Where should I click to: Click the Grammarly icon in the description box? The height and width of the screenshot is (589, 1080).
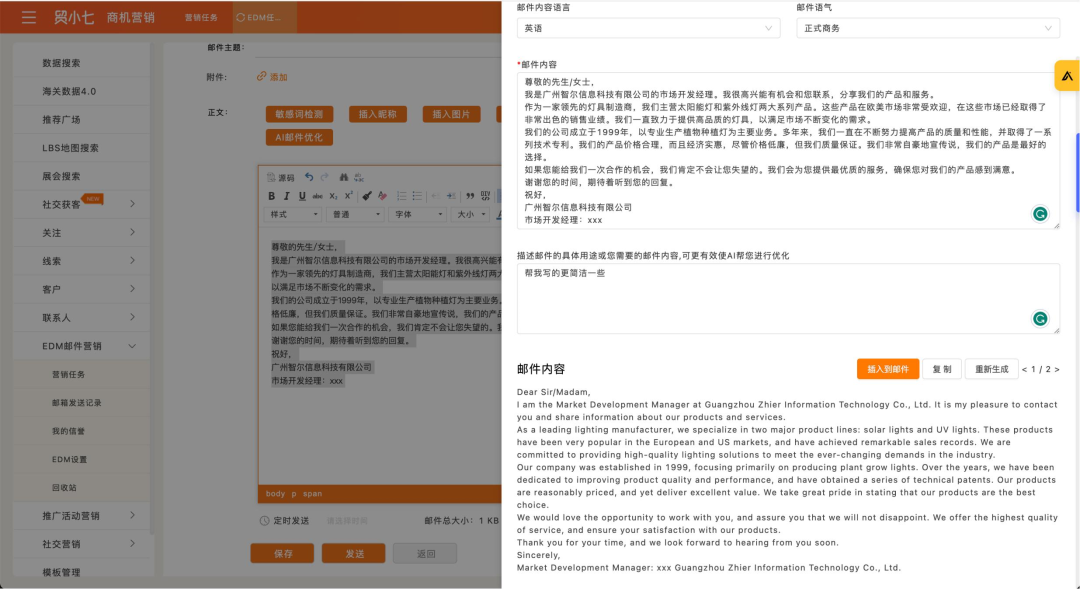pyautogui.click(x=1040, y=318)
